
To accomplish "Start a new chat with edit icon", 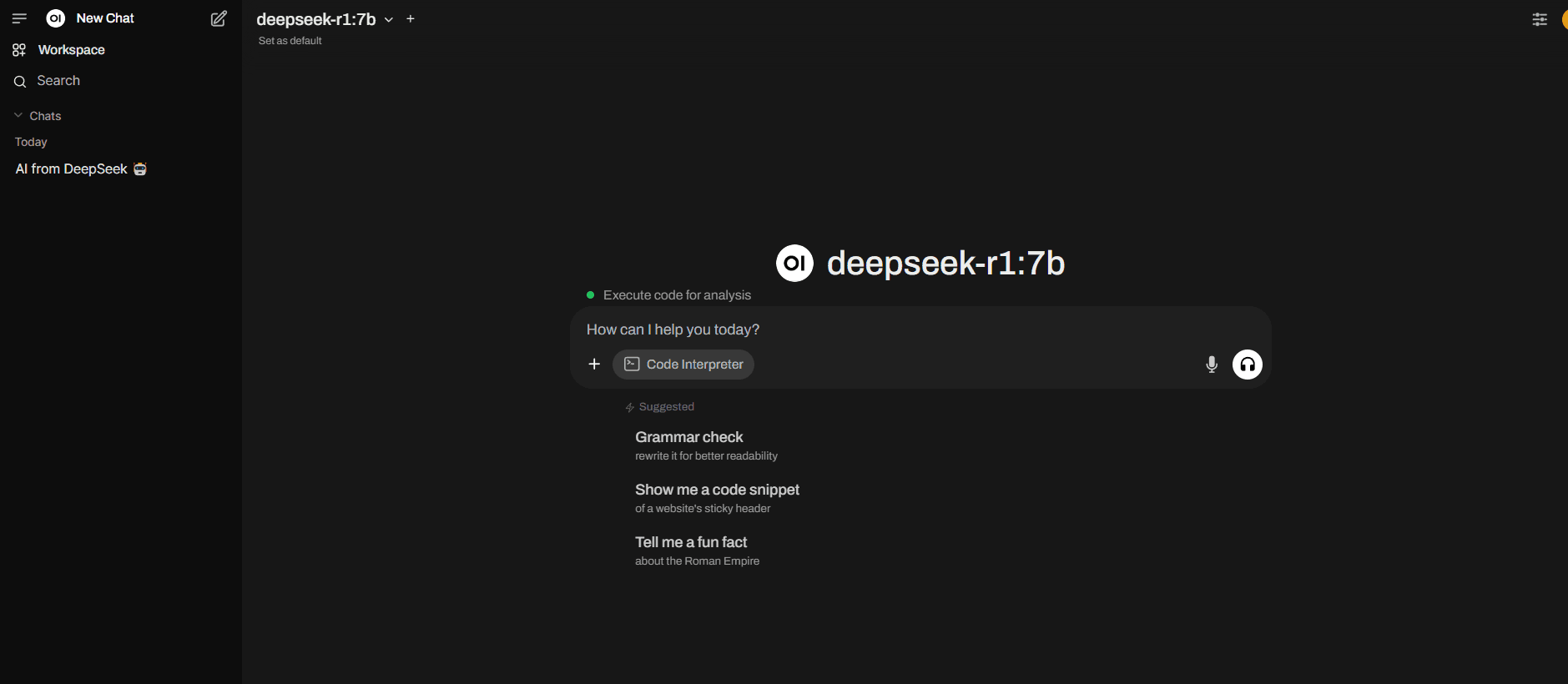I will pyautogui.click(x=219, y=18).
